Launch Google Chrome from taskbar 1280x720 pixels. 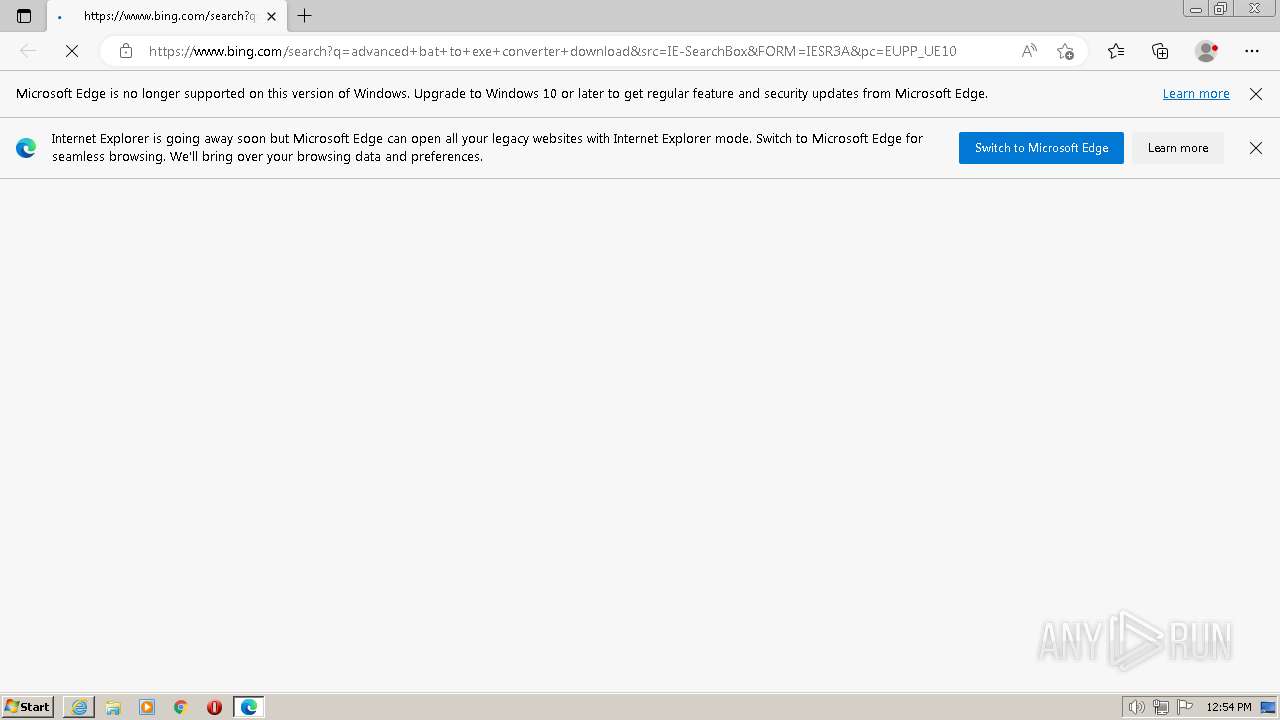(x=181, y=707)
